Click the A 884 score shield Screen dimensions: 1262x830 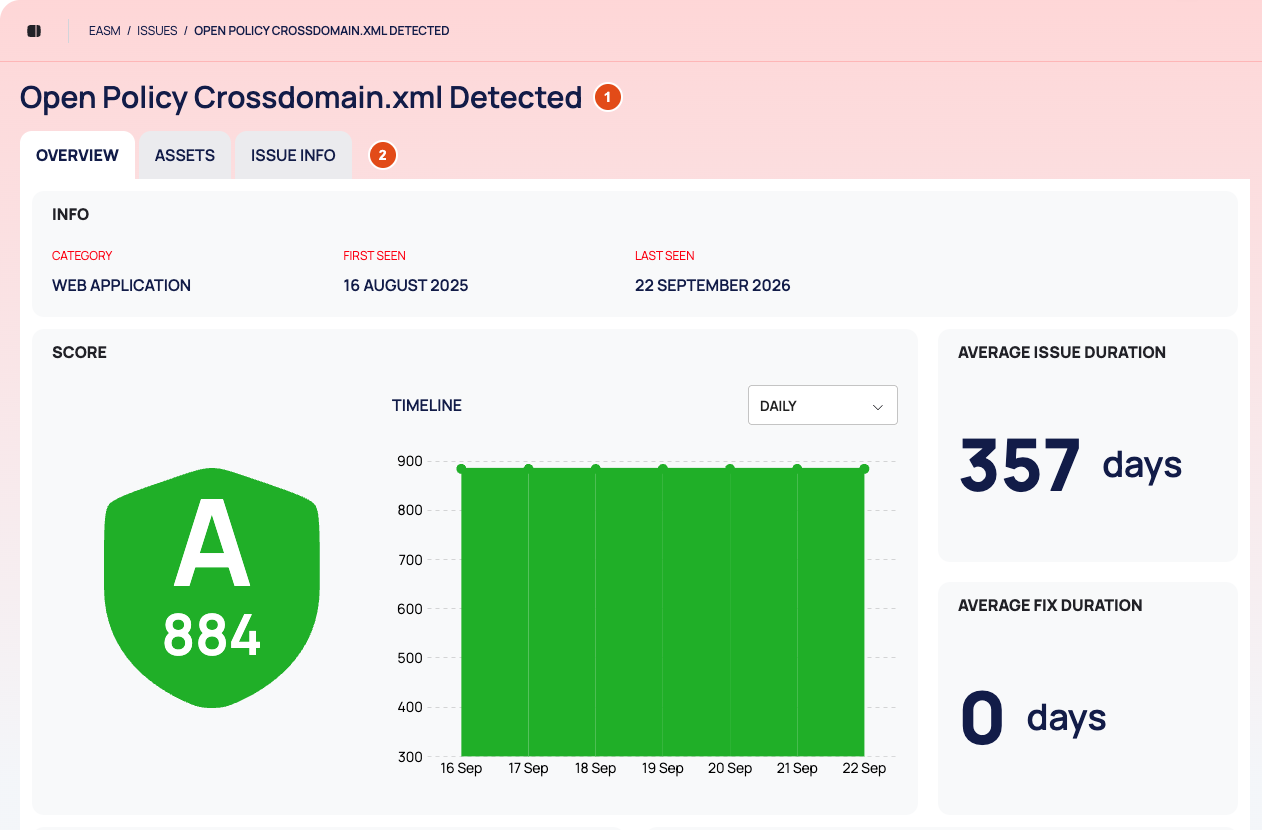(x=212, y=587)
